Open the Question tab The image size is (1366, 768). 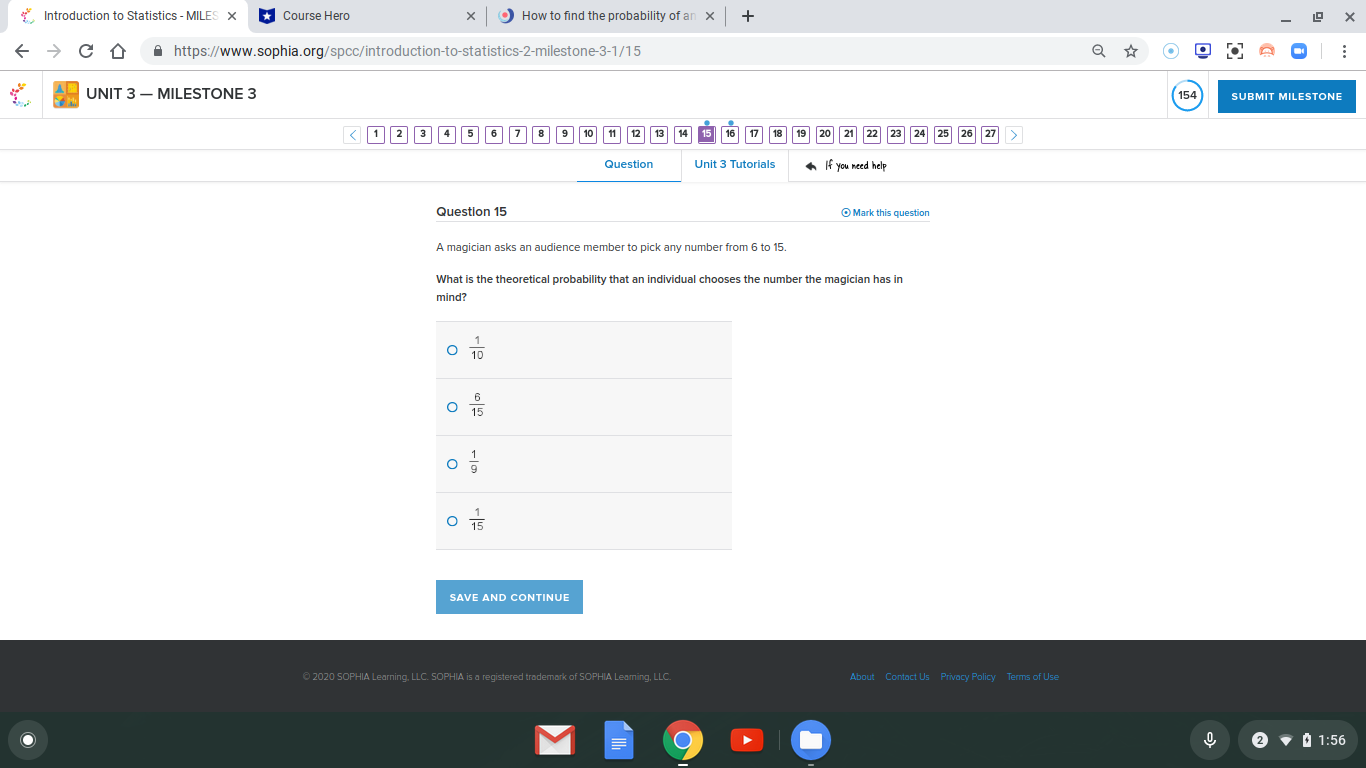[x=629, y=165]
